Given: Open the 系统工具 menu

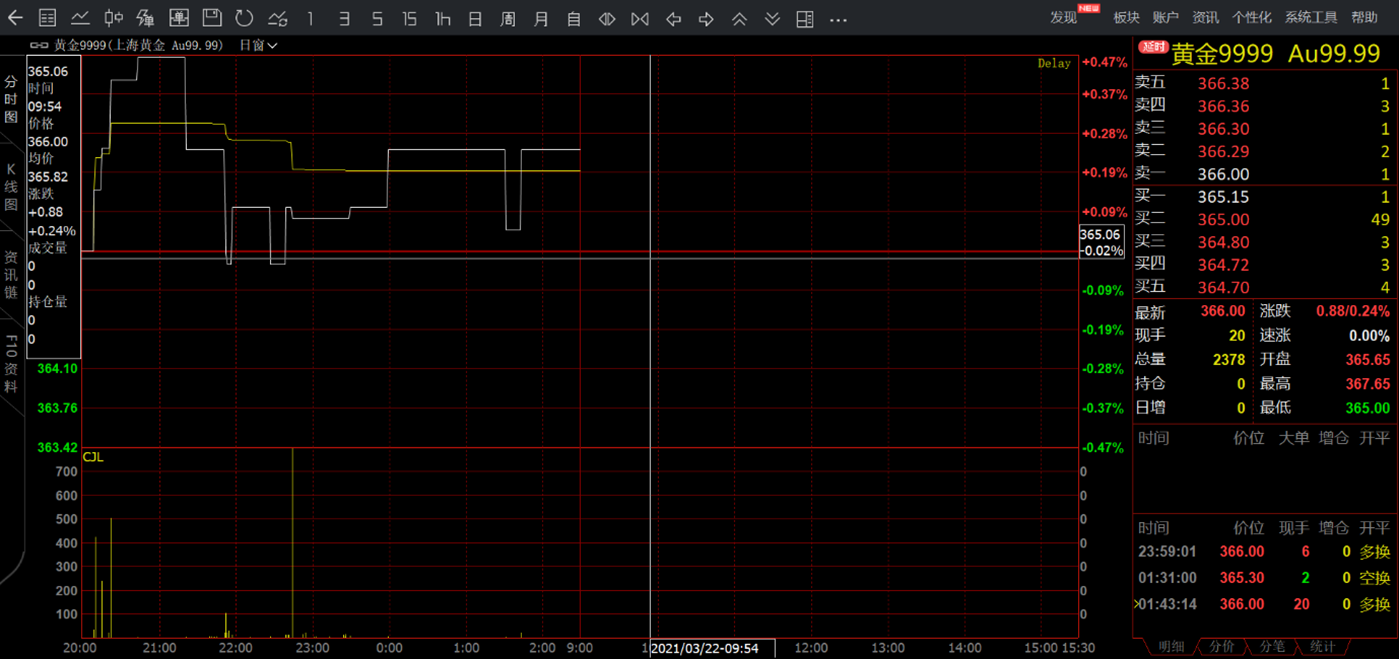Looking at the screenshot, I should coord(1310,17).
